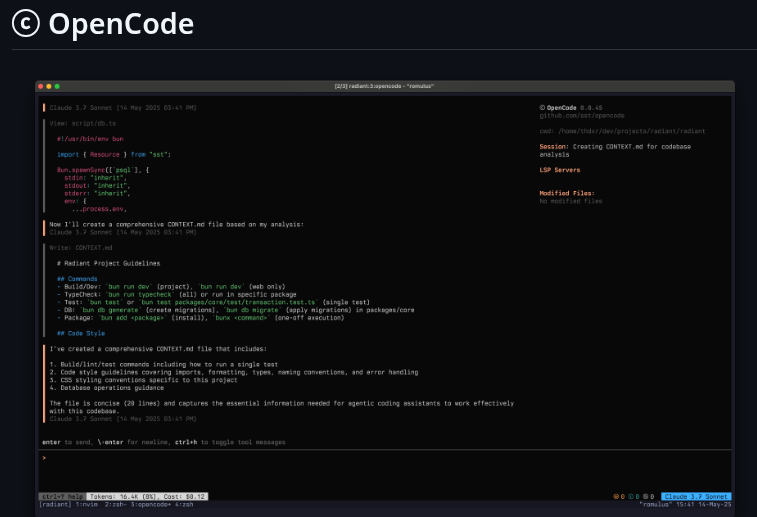The width and height of the screenshot is (757, 517).
Task: Click the '"romulus" 15:41 14-May-25' tmux clock
Action: point(685,504)
